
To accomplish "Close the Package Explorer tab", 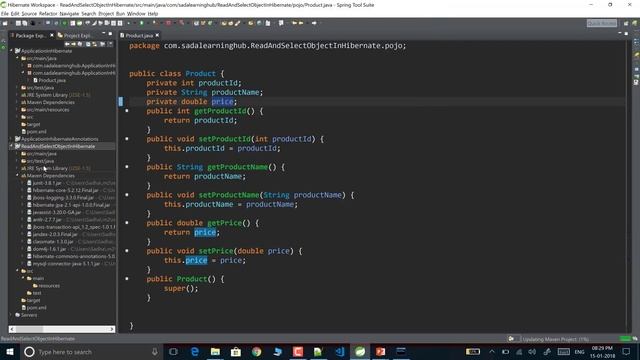I will 52,36.
